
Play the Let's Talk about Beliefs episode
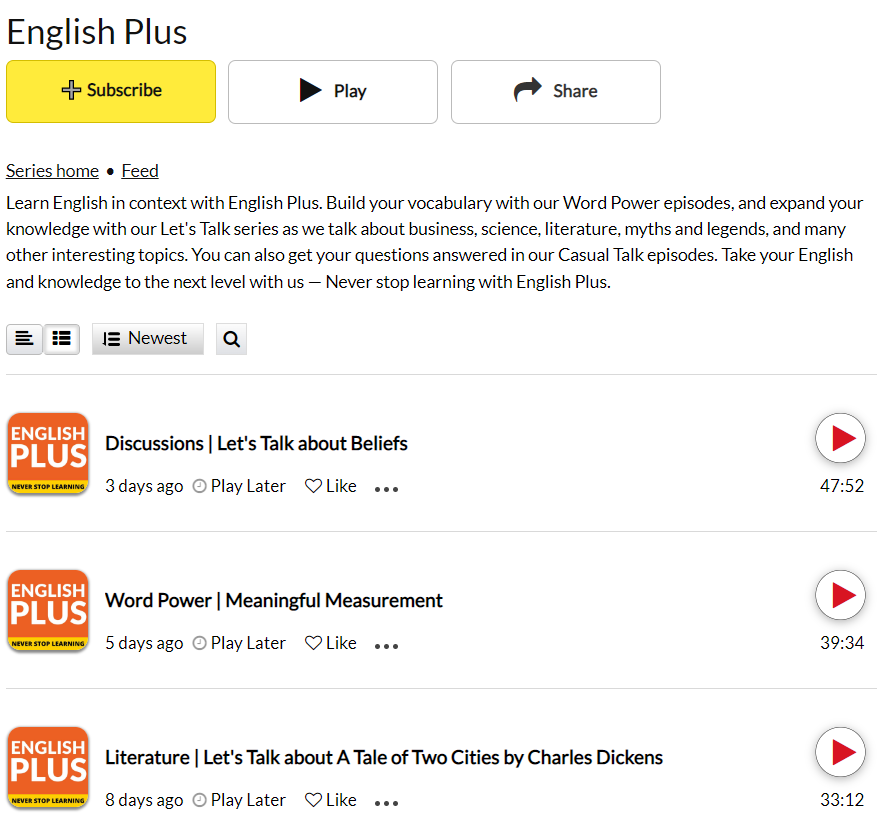840,438
